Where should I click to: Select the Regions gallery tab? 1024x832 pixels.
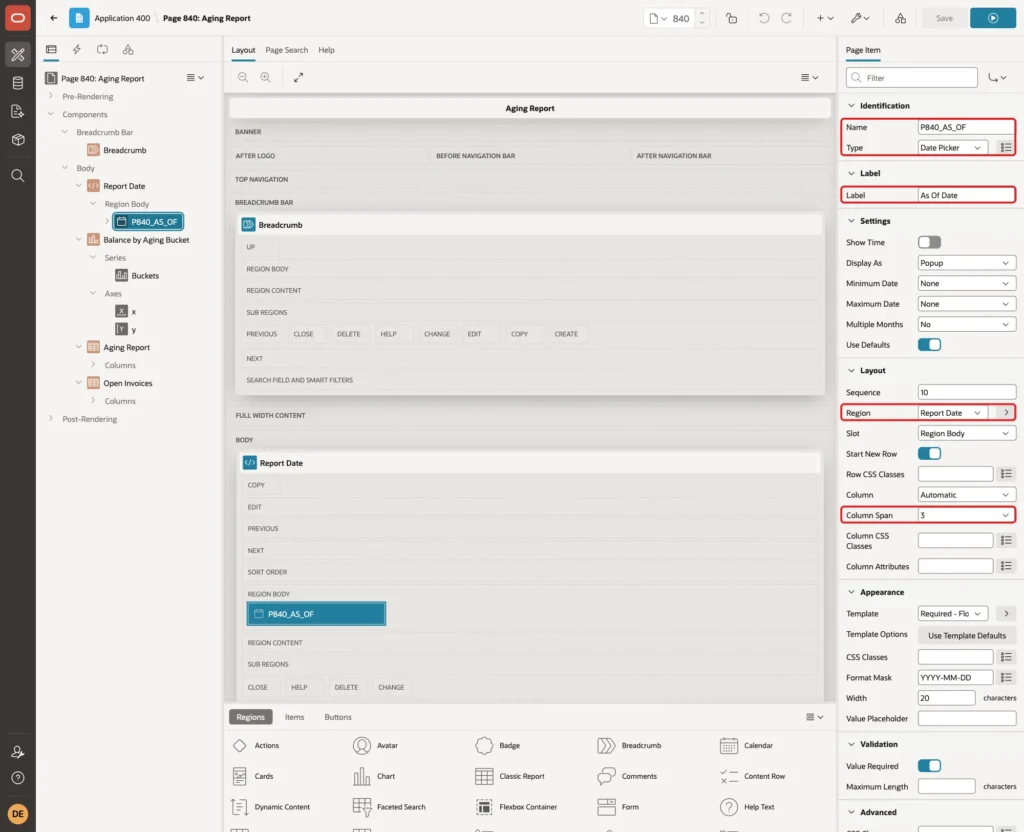click(x=251, y=717)
